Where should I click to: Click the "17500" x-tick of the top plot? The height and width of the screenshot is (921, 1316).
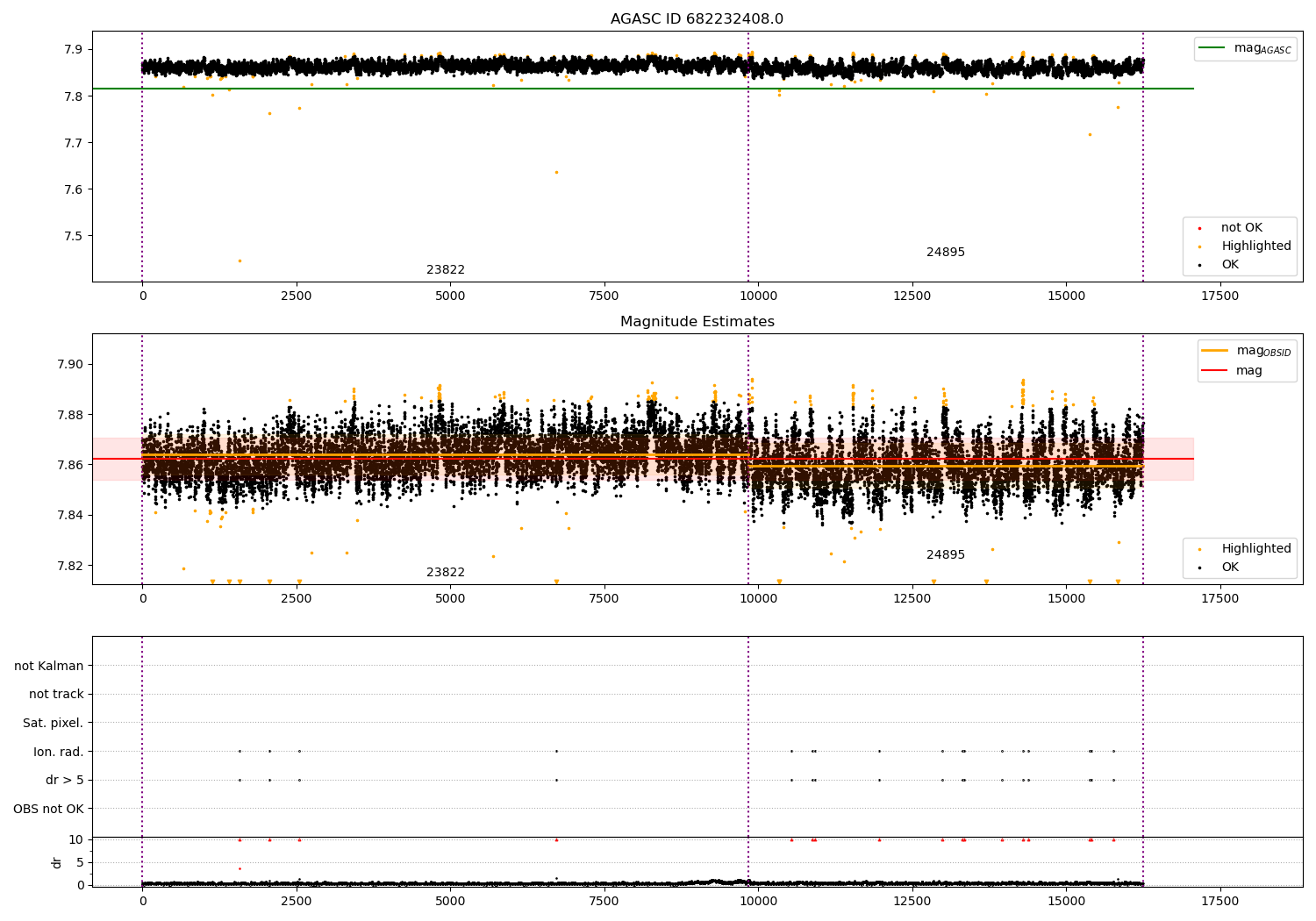[1219, 296]
